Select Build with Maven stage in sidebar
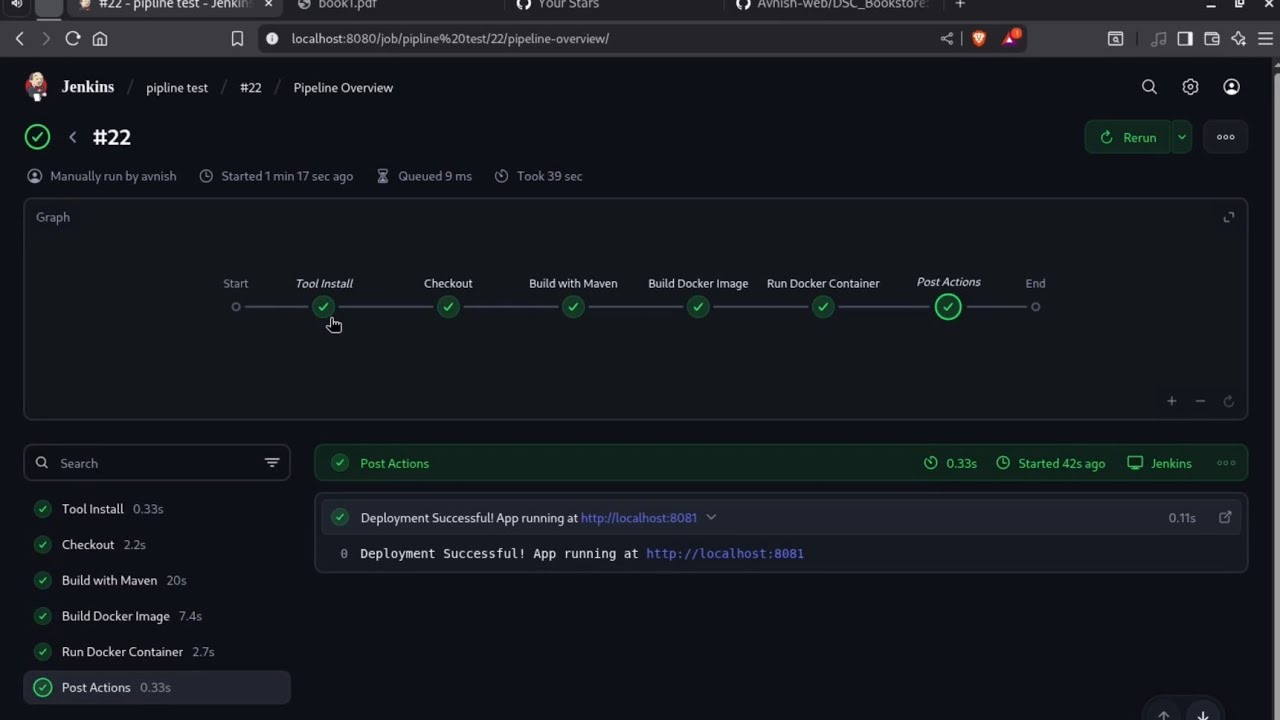1280x720 pixels. 157,580
